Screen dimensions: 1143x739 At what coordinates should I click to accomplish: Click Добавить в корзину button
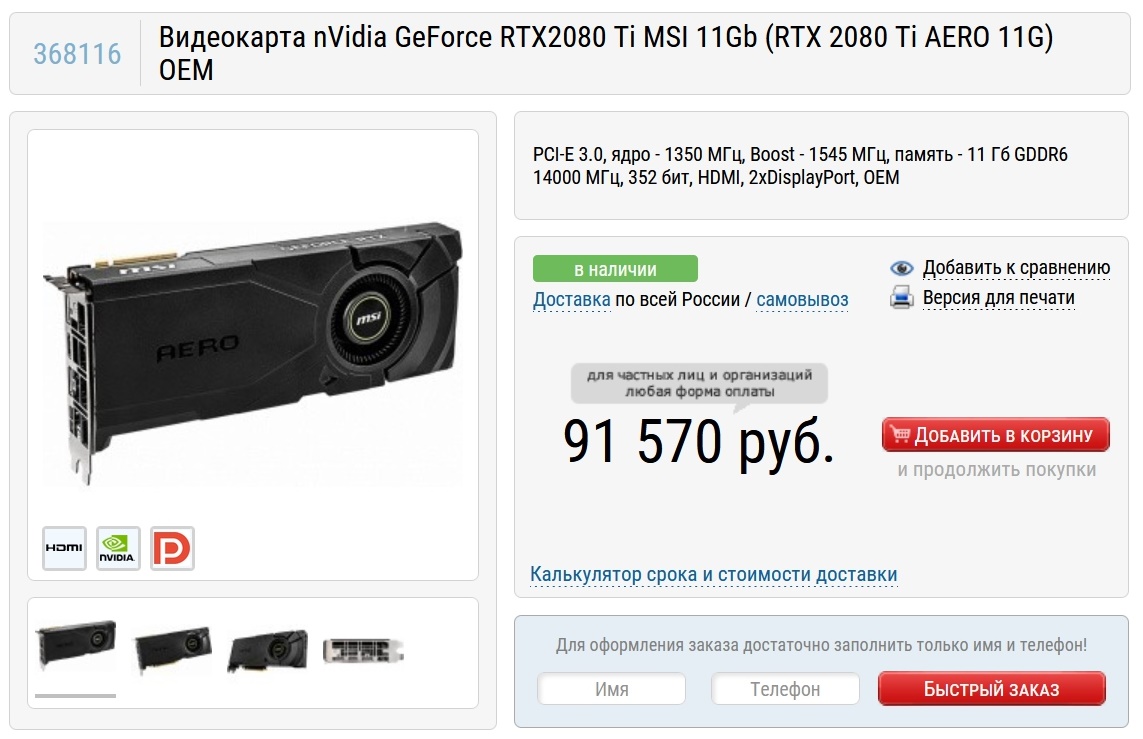[996, 435]
